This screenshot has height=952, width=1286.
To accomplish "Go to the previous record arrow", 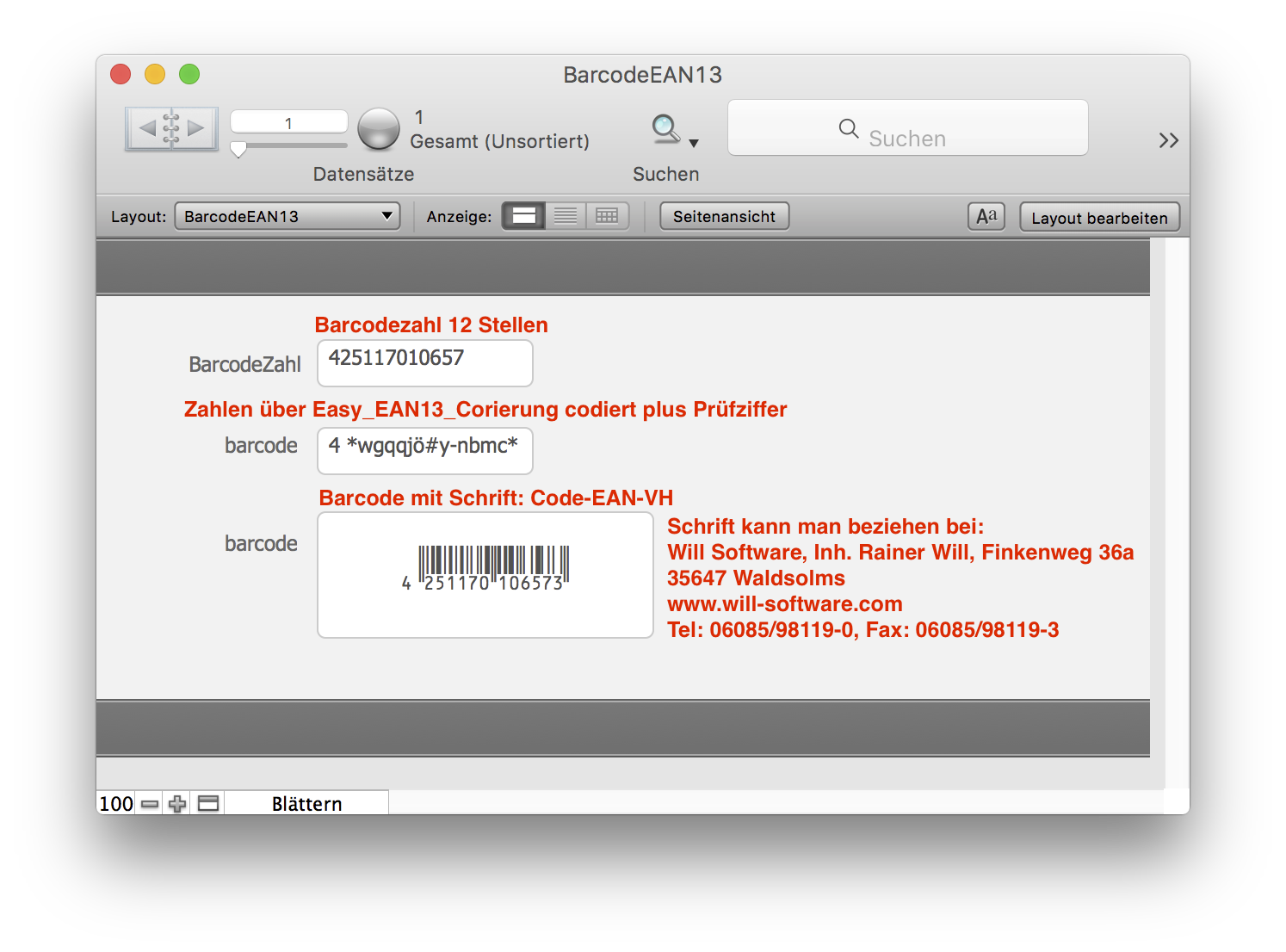I will coord(147,128).
